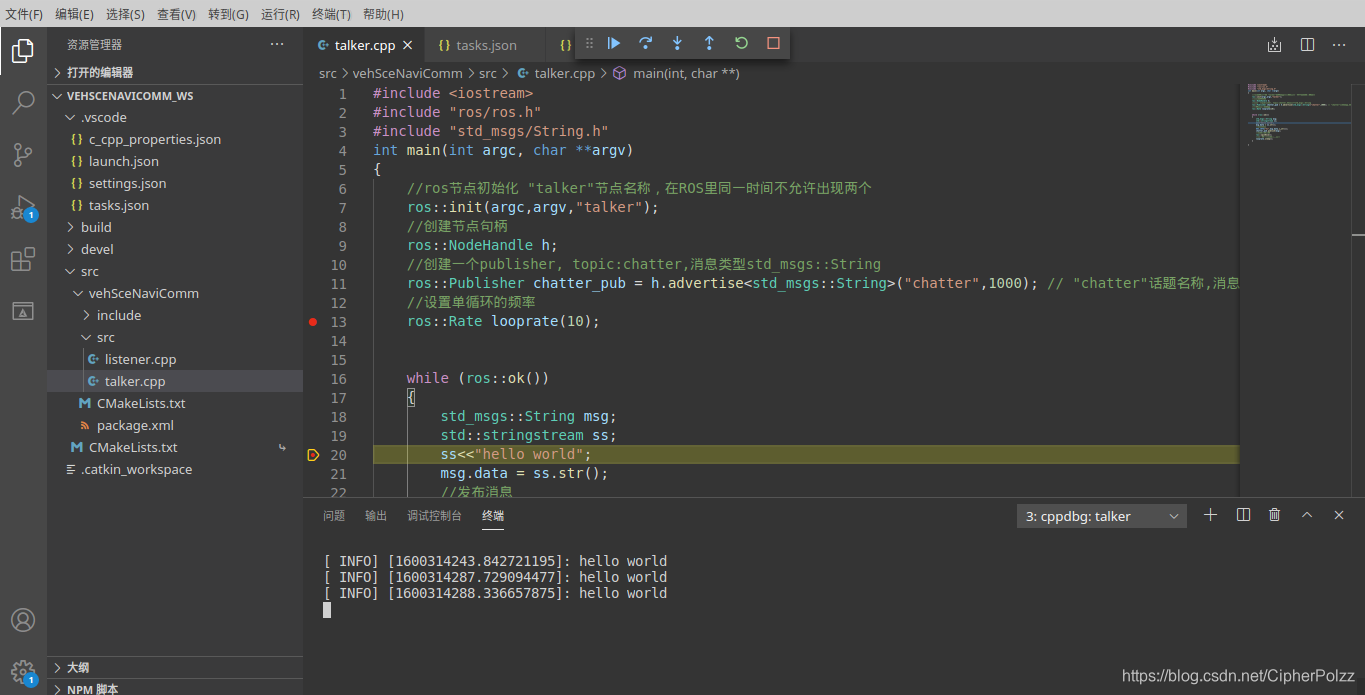Viewport: 1365px width, 695px height.
Task: Expand the build folder
Action: (x=175, y=228)
